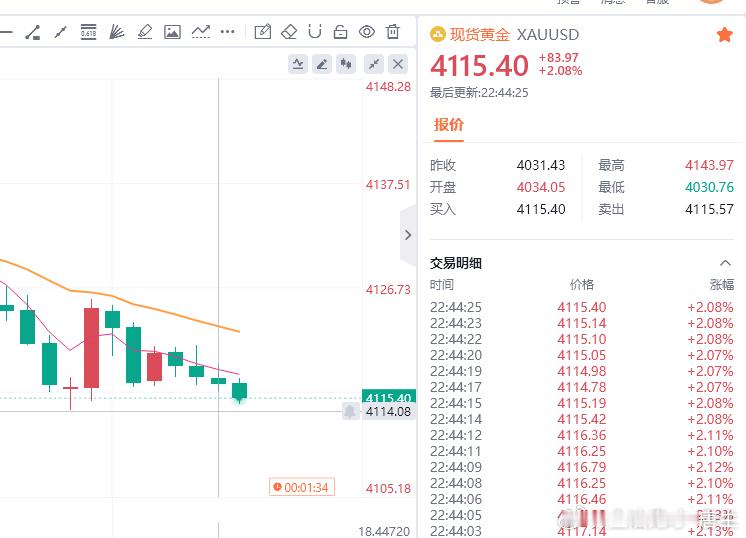Switch chart style with candlestick icon

346,64
